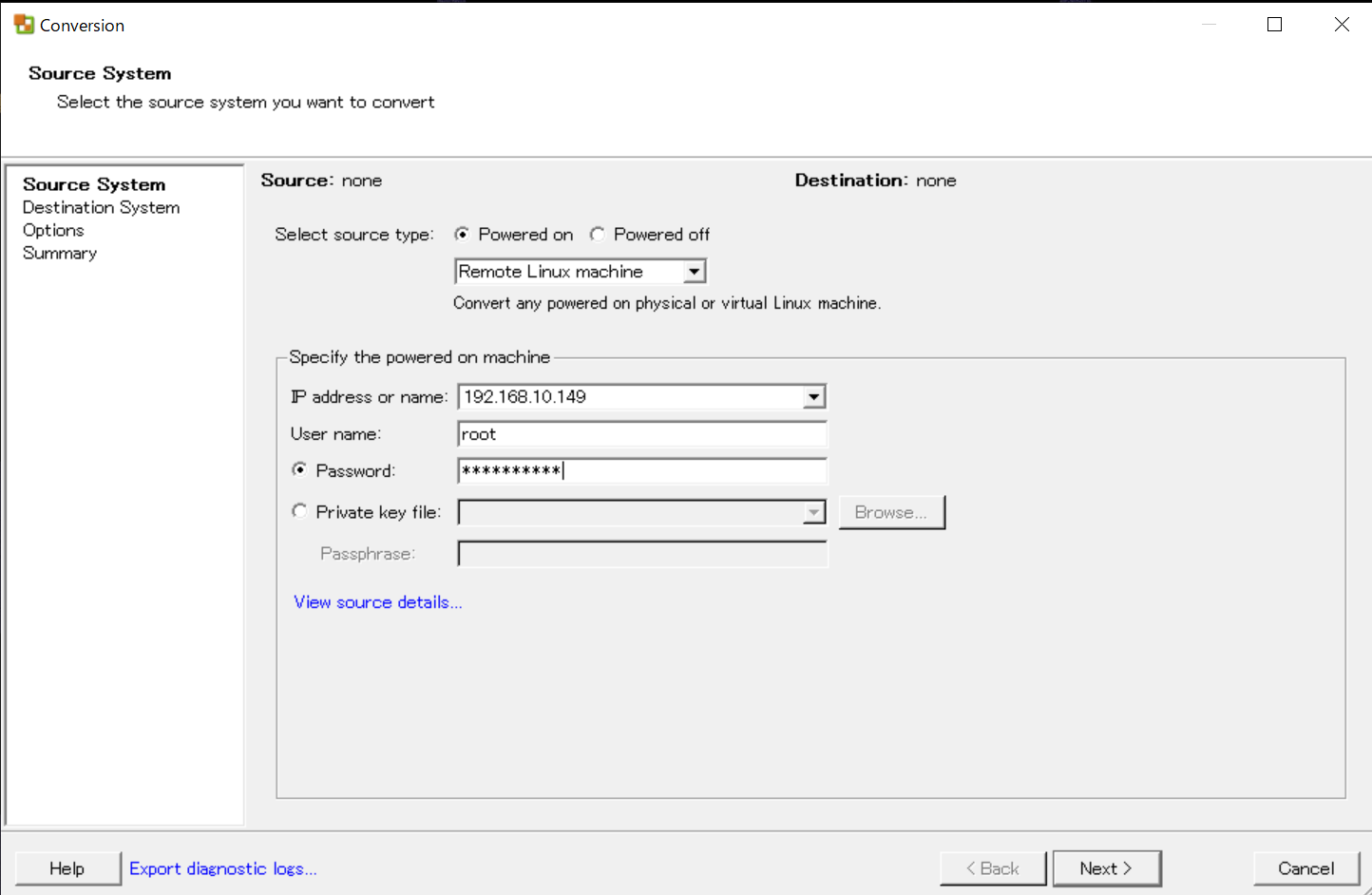Cancel the conversion wizard

point(1305,868)
